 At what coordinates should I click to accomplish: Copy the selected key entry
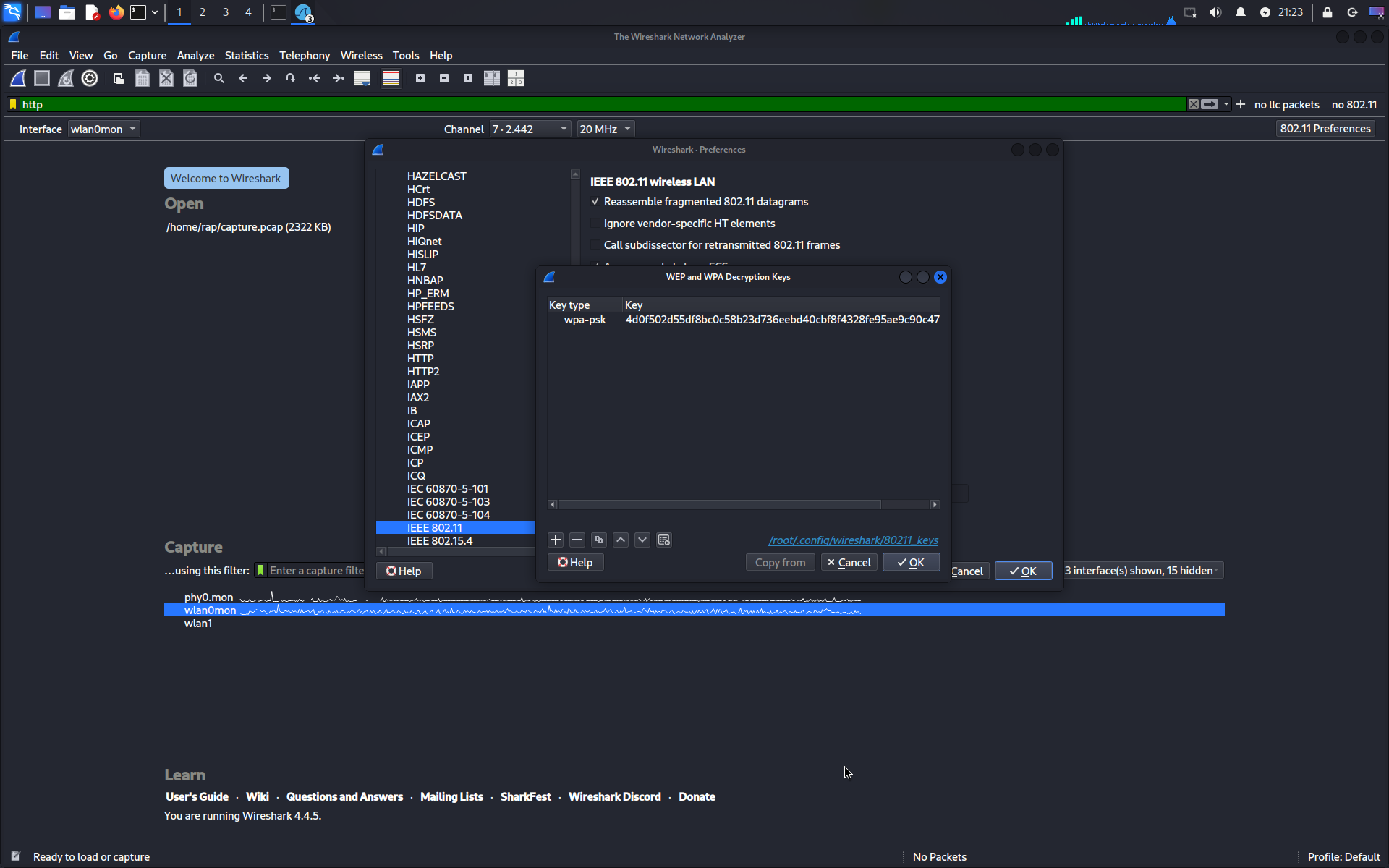click(x=599, y=540)
